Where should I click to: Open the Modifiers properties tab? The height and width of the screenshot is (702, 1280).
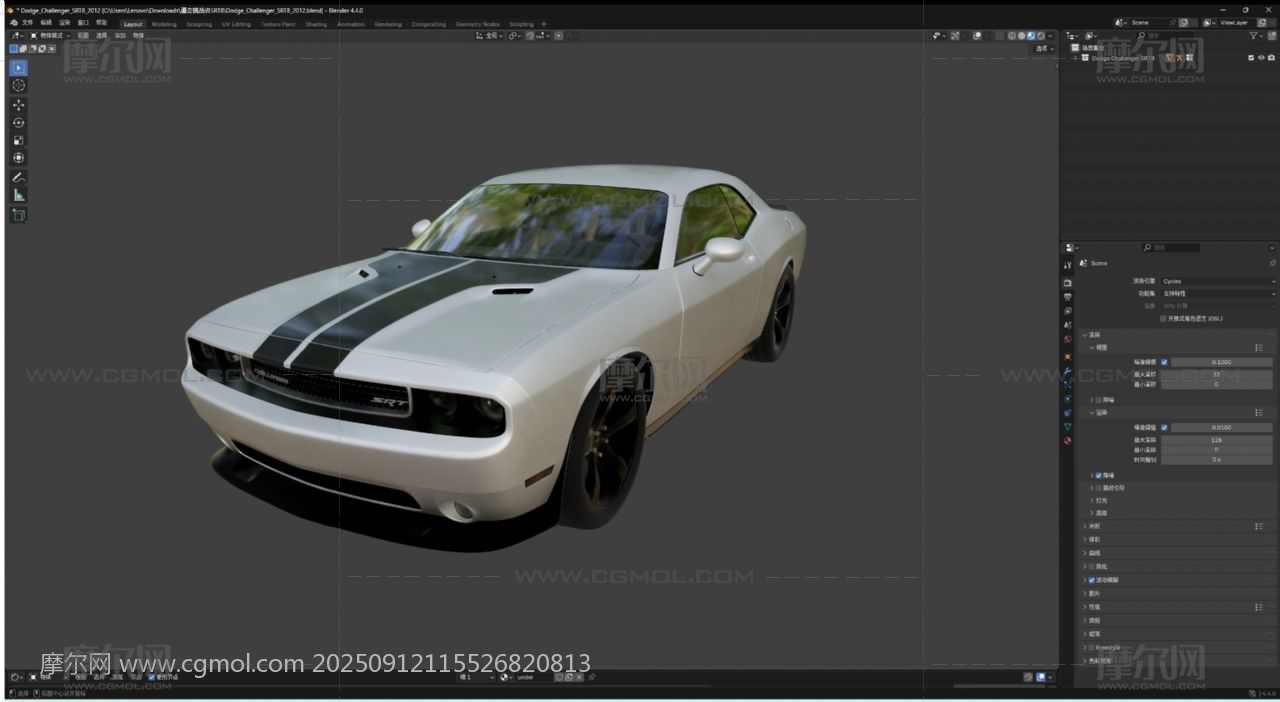click(x=1068, y=371)
